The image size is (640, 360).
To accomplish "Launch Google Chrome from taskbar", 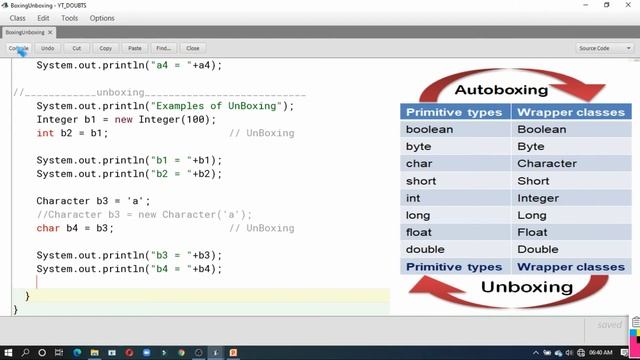I will (181, 353).
